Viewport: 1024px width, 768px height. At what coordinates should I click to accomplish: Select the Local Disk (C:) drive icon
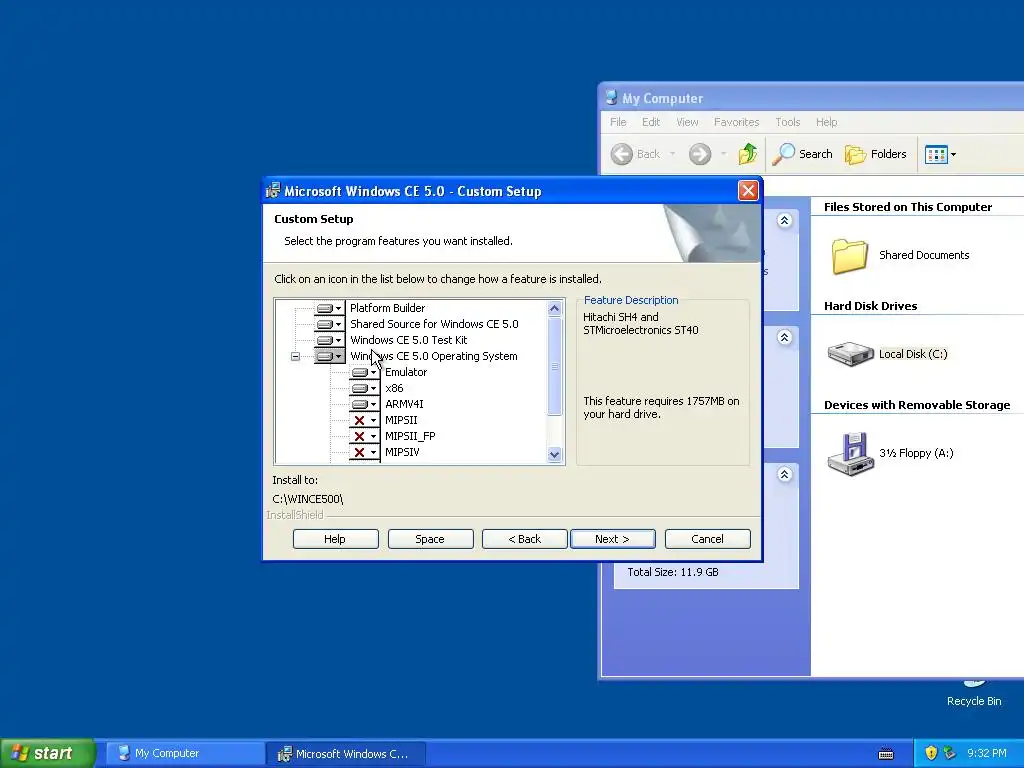[x=850, y=354]
